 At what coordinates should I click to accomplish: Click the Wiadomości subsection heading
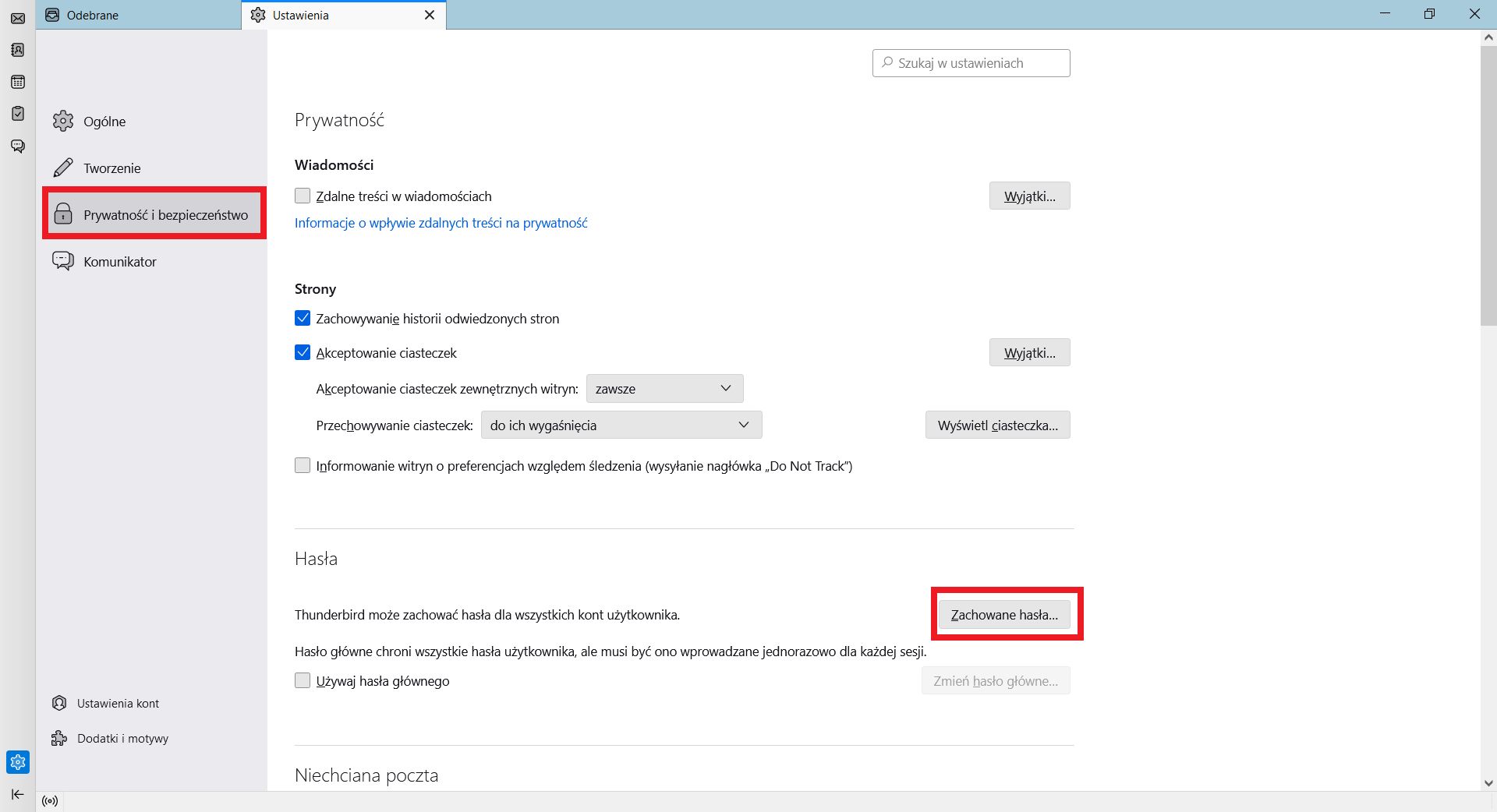[334, 164]
